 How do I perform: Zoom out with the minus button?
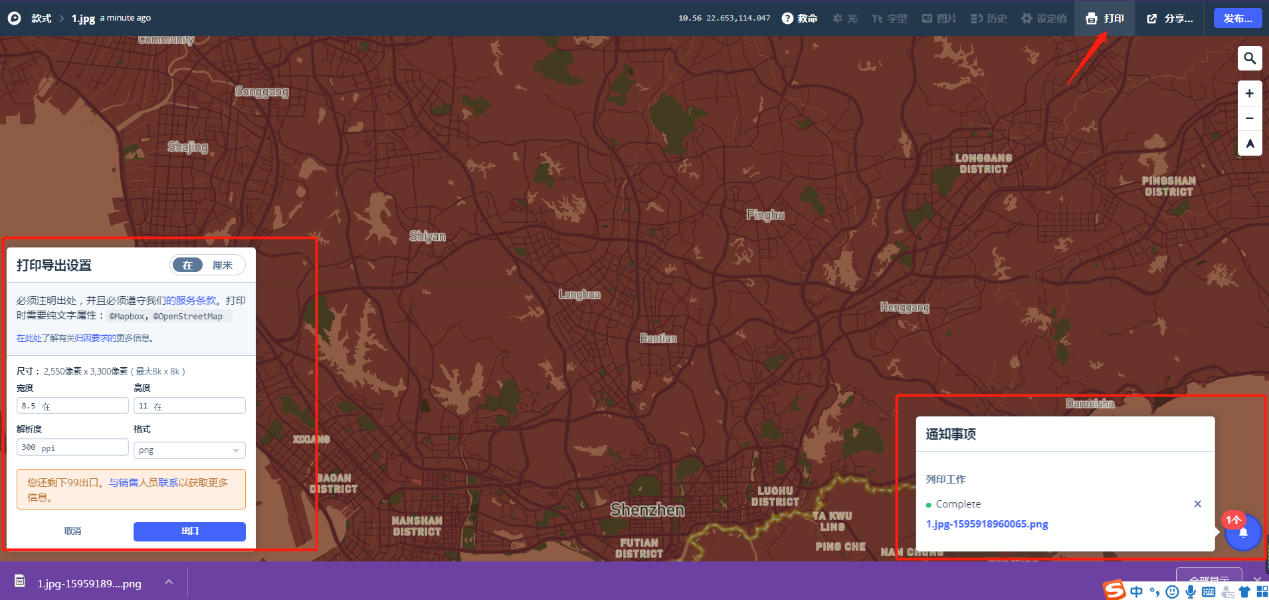click(1250, 119)
